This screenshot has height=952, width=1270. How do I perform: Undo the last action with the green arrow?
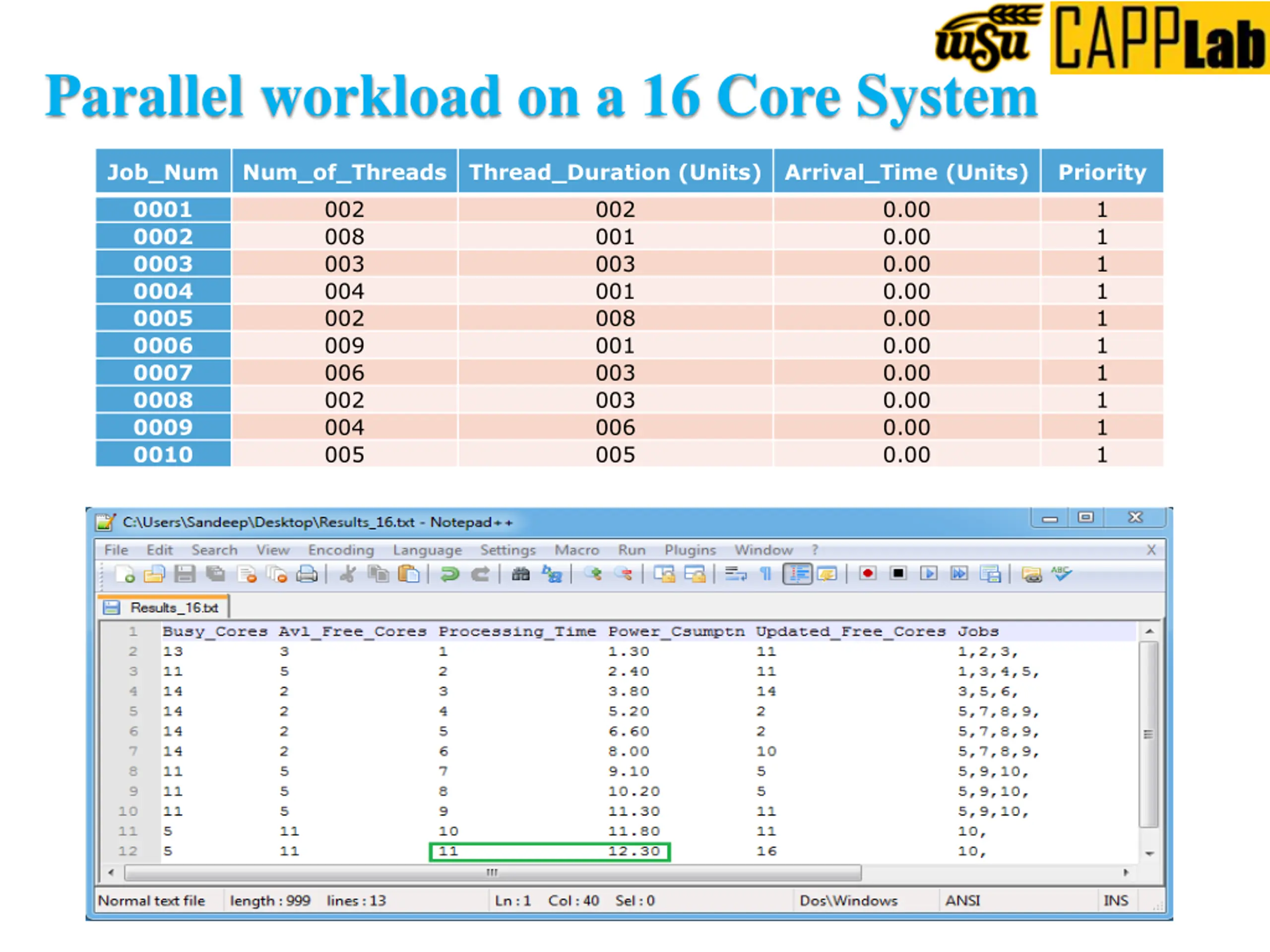pyautogui.click(x=449, y=574)
